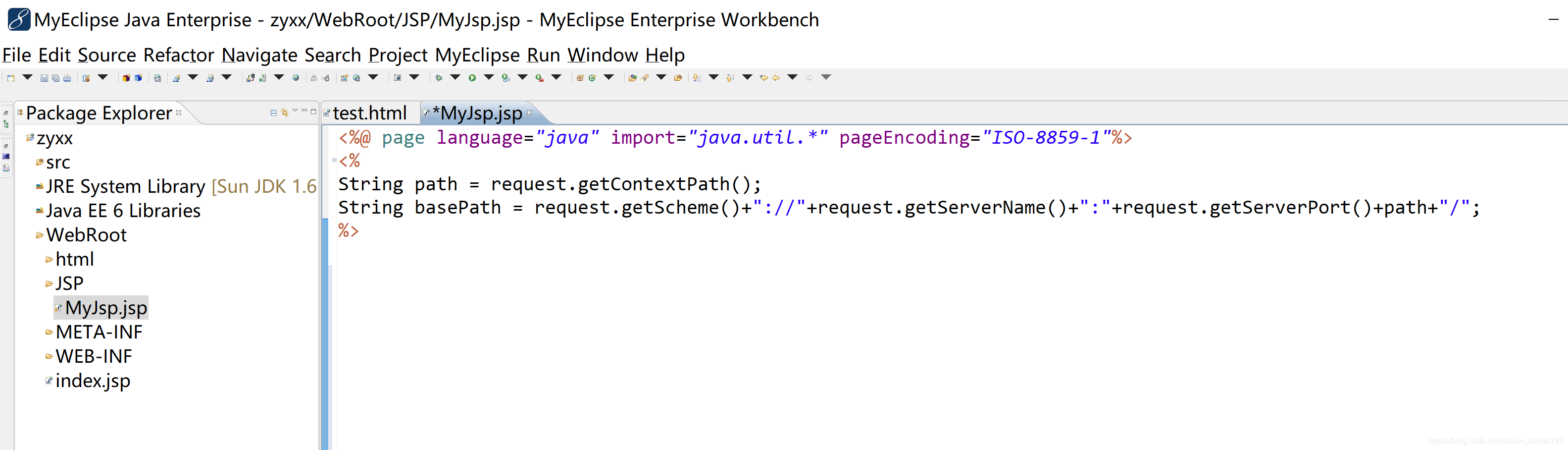
Task: Open the Window menu
Action: click(x=603, y=55)
